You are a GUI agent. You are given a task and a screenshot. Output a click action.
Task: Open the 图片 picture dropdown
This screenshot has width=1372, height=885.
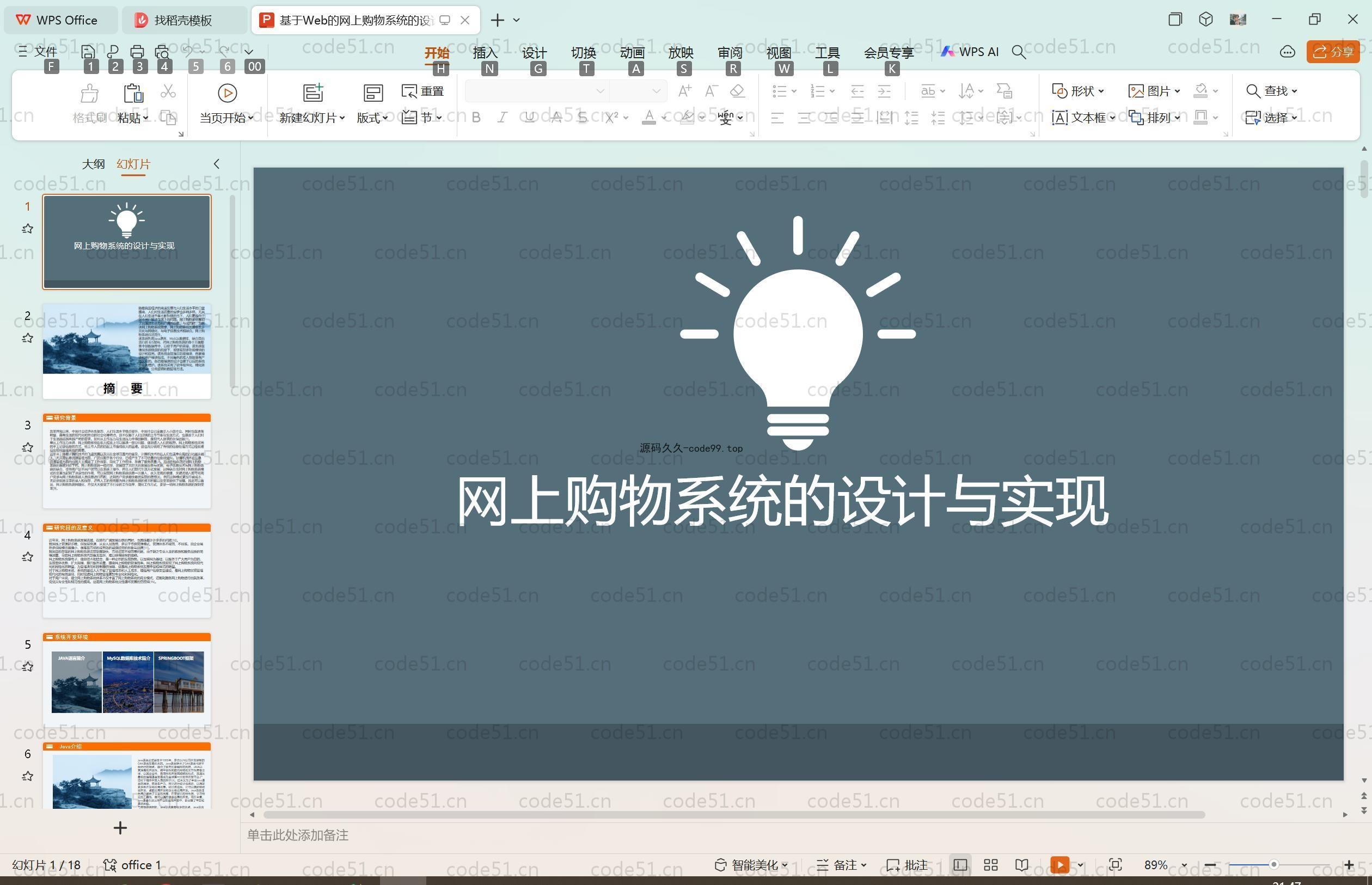[x=1154, y=91]
